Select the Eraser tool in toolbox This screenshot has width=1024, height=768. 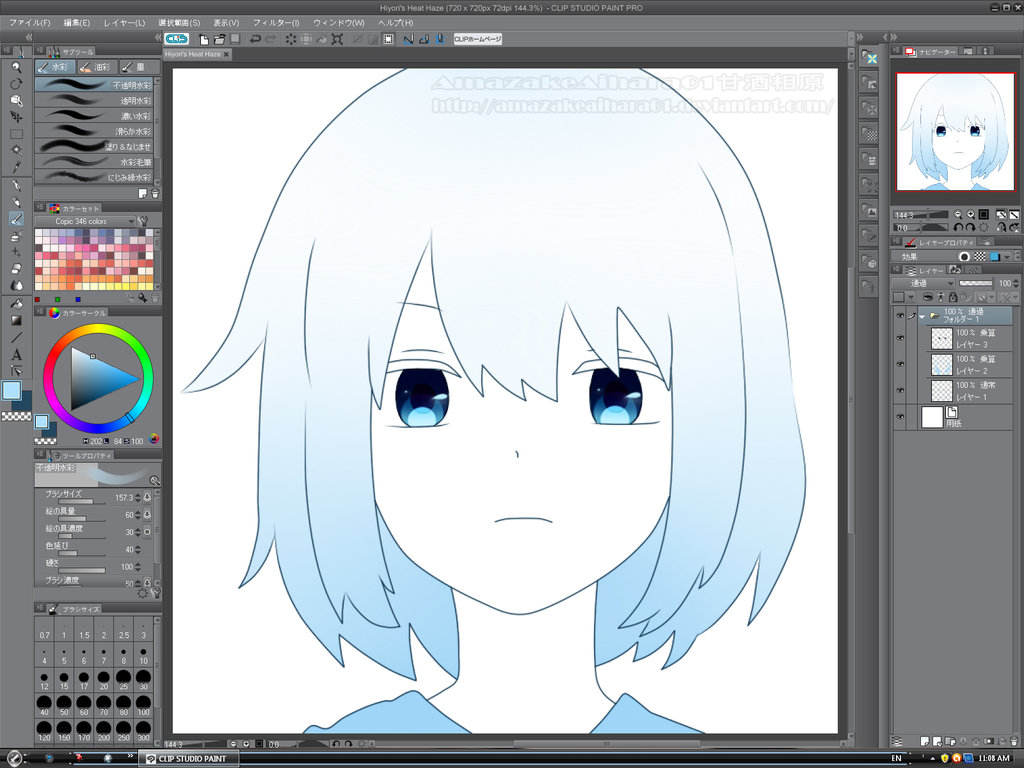click(x=16, y=269)
